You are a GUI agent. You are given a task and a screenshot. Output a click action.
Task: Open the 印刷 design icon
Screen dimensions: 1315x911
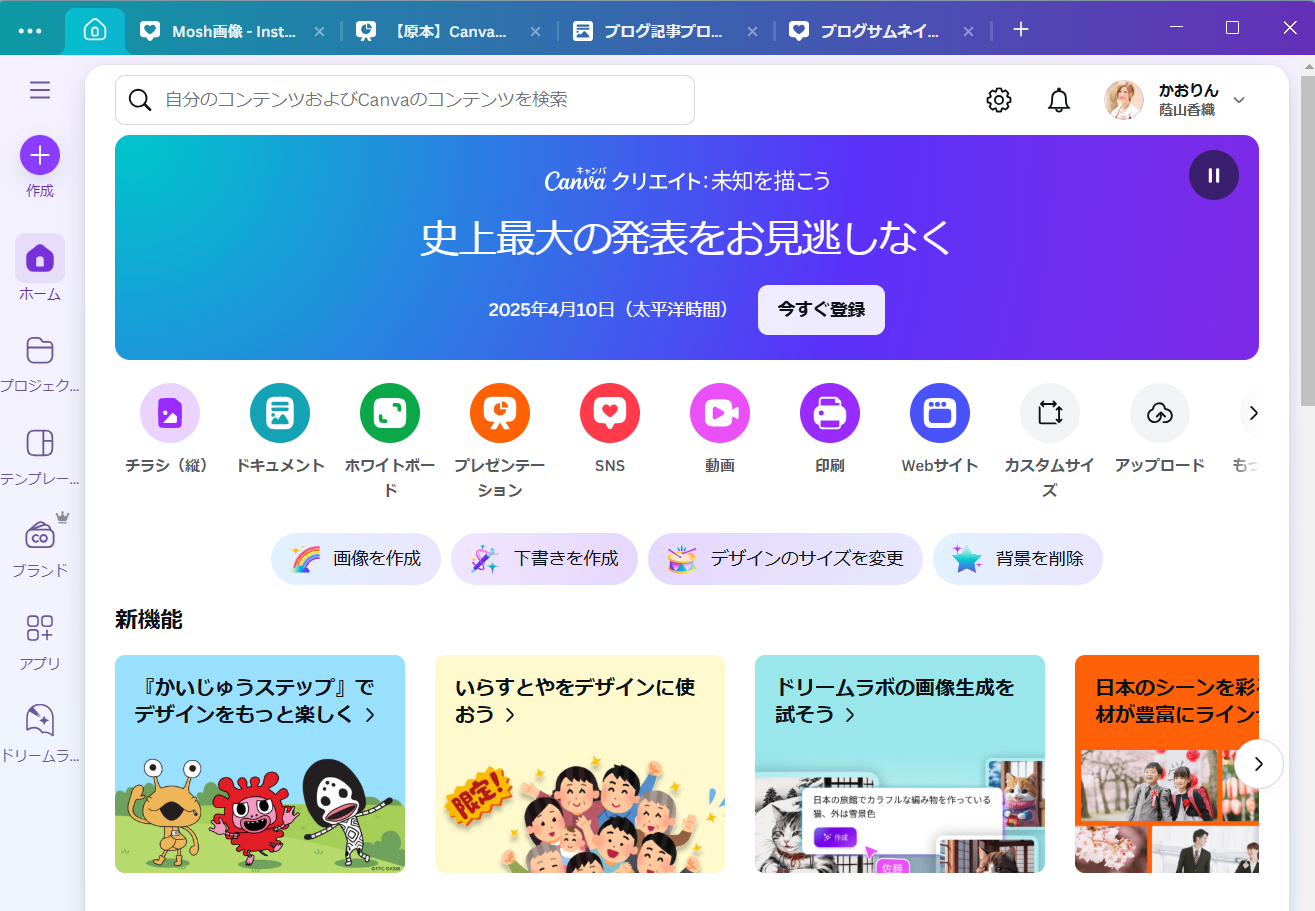click(829, 412)
